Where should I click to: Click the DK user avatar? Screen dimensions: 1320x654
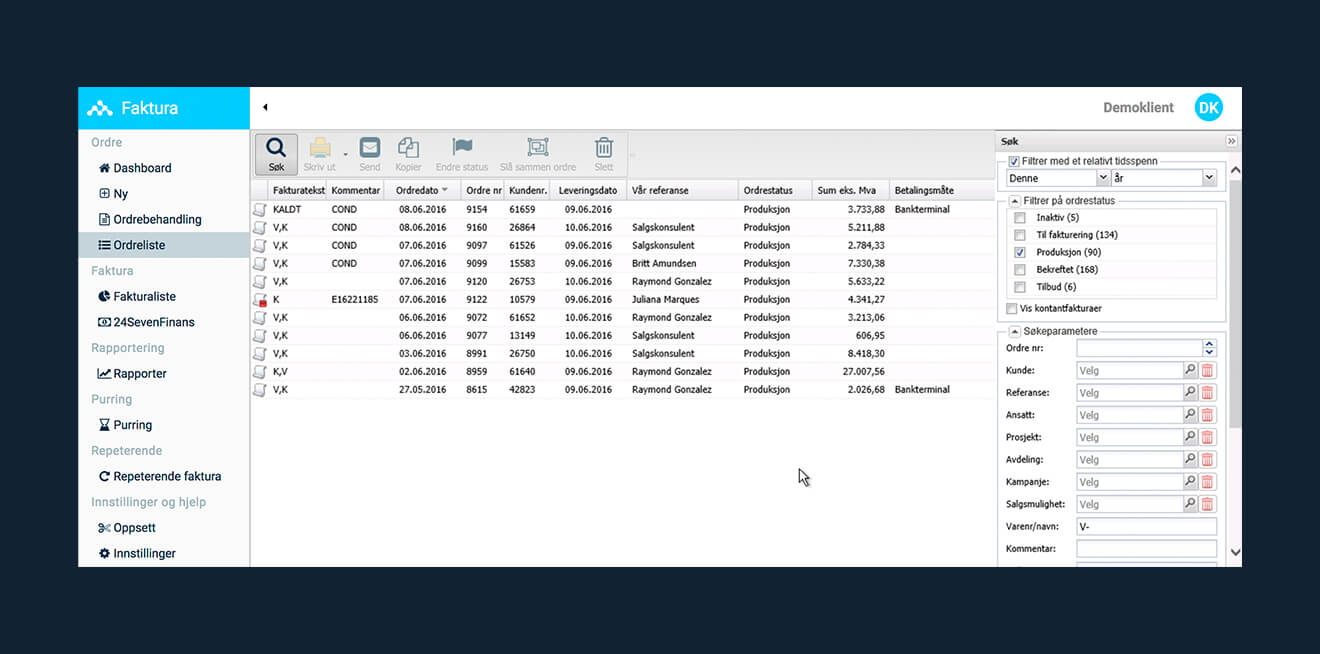pyautogui.click(x=1209, y=108)
